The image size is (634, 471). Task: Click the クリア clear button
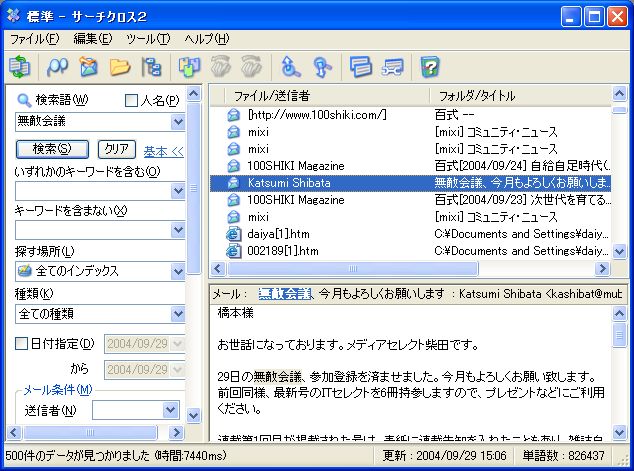[x=117, y=149]
